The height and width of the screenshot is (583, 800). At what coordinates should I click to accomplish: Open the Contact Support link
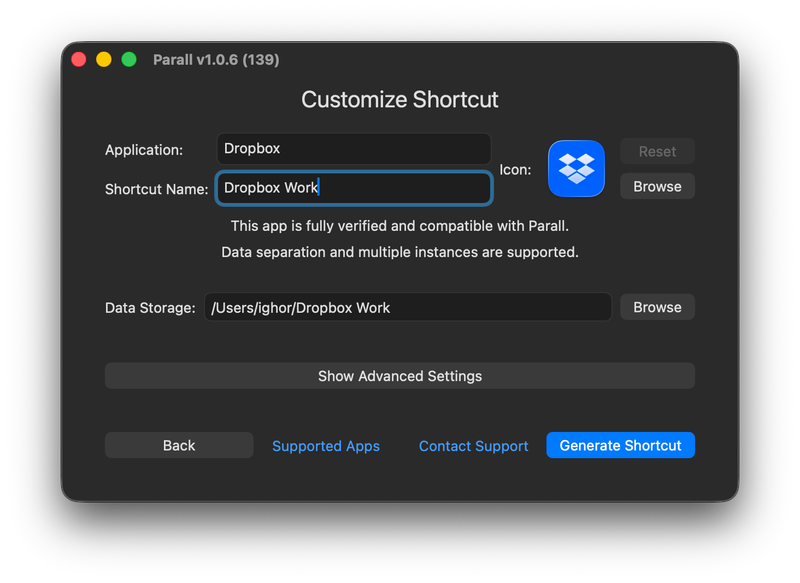point(473,446)
